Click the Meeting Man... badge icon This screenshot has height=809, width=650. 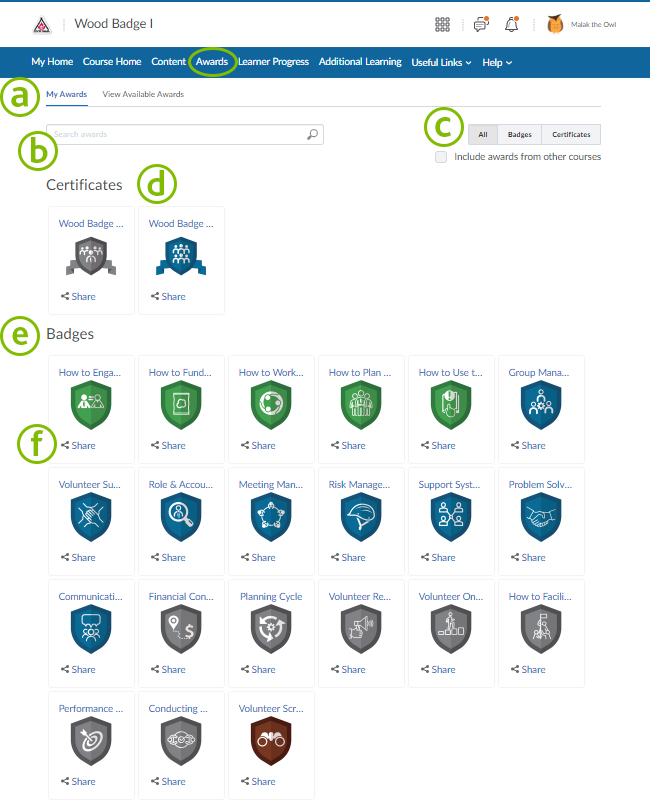click(x=271, y=517)
